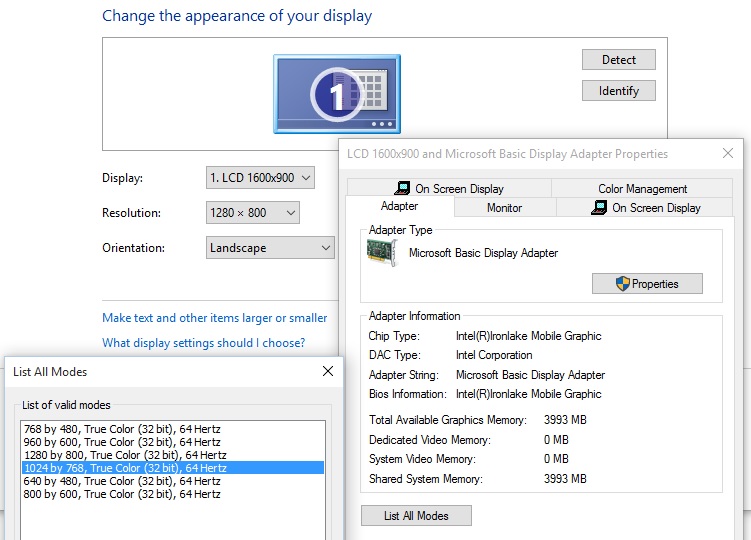Click Dedicated Video Memory value 0 MB
Viewport: 751px width, 540px height.
(556, 439)
